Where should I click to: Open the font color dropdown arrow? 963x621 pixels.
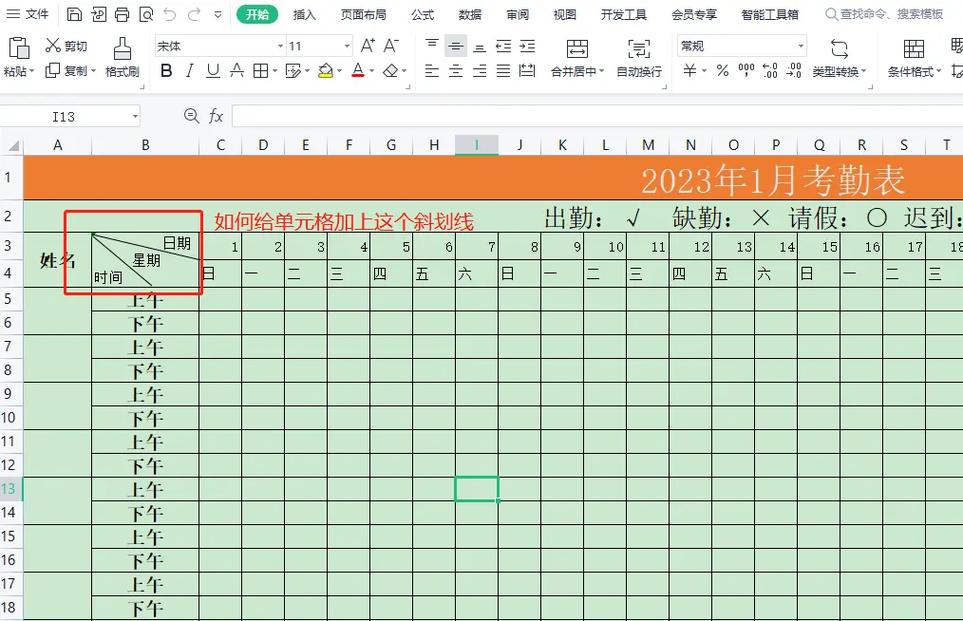(372, 72)
